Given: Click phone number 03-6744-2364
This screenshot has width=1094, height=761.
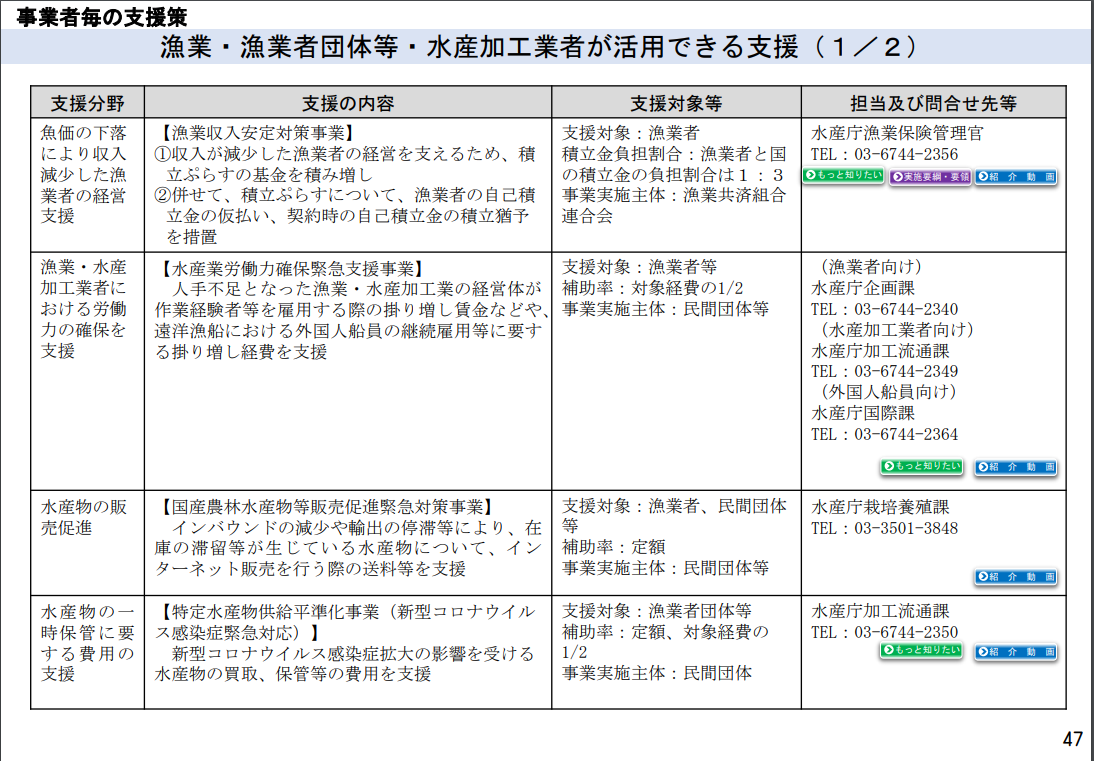Looking at the screenshot, I should [906, 434].
